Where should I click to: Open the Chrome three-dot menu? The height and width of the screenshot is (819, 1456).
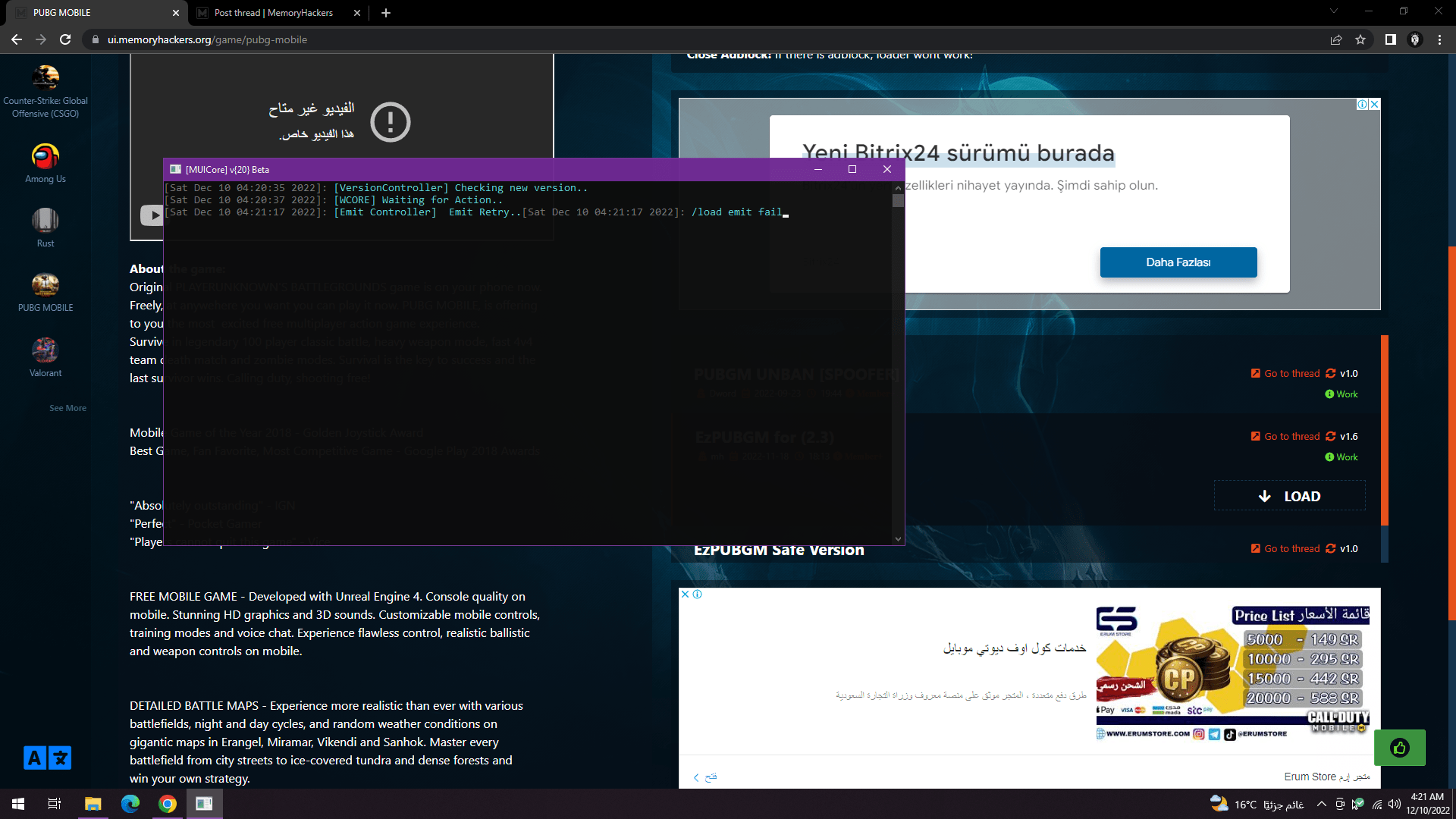click(x=1439, y=39)
